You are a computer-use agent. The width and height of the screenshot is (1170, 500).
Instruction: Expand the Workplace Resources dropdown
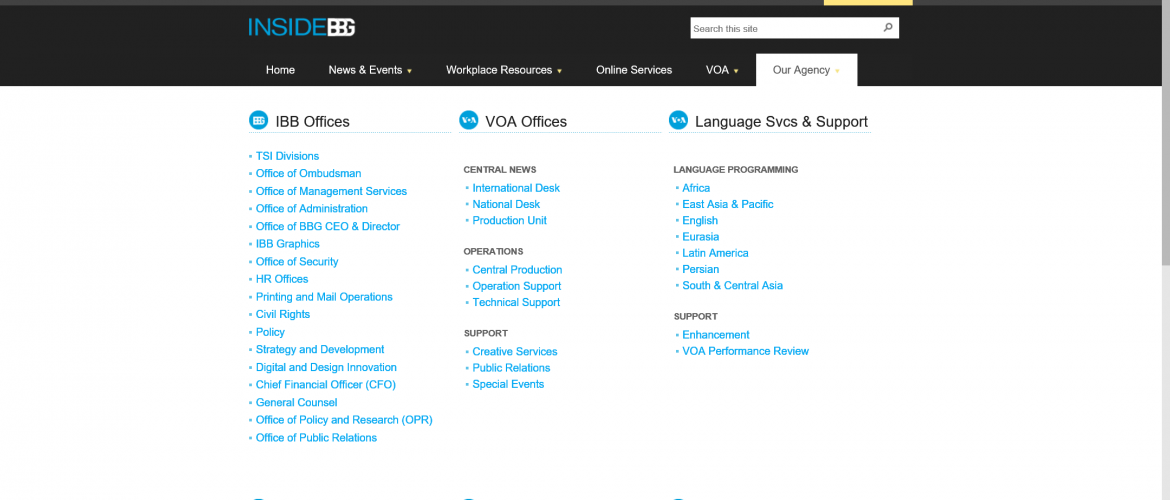[504, 69]
